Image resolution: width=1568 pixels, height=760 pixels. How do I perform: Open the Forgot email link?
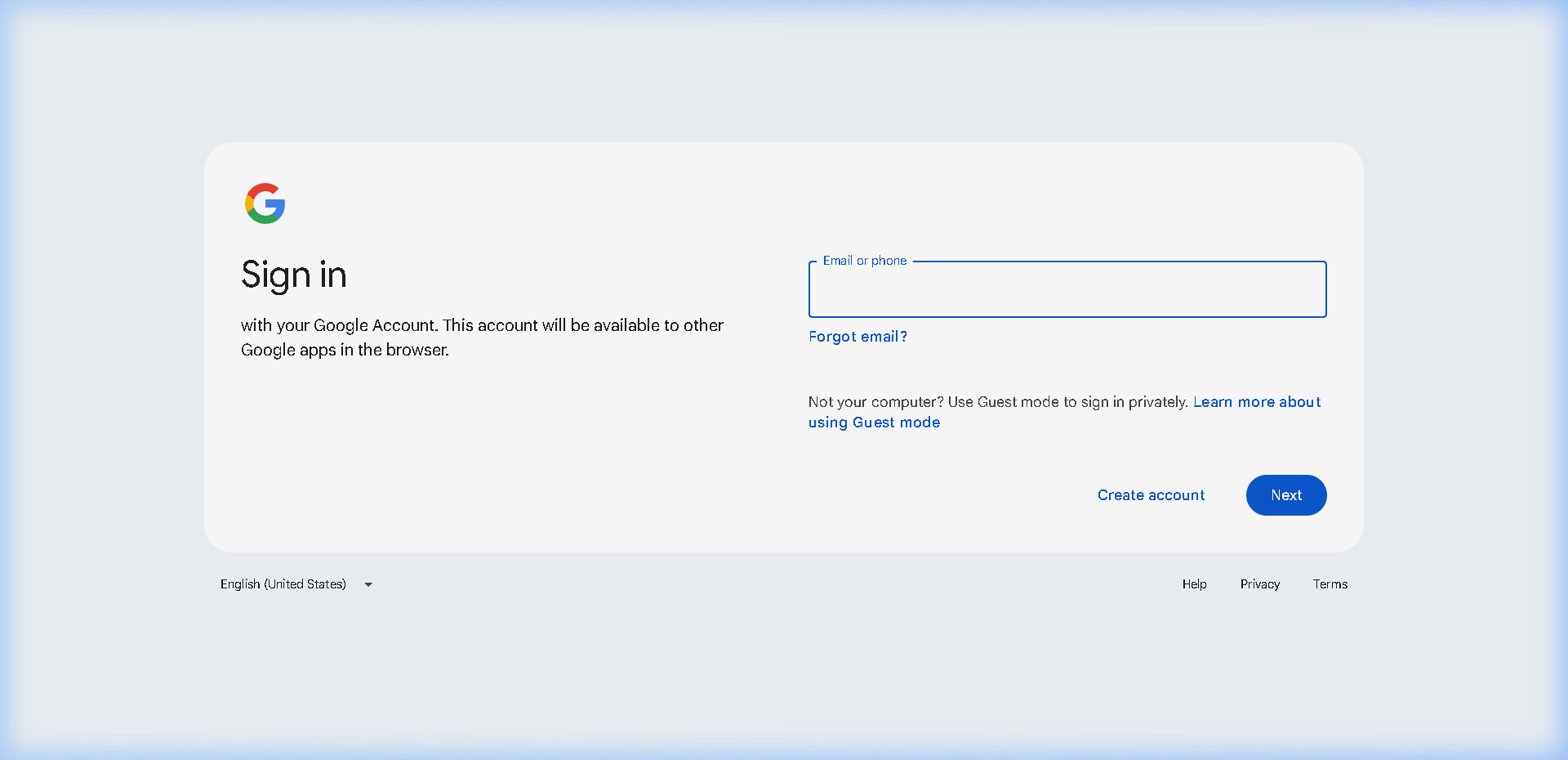[857, 337]
